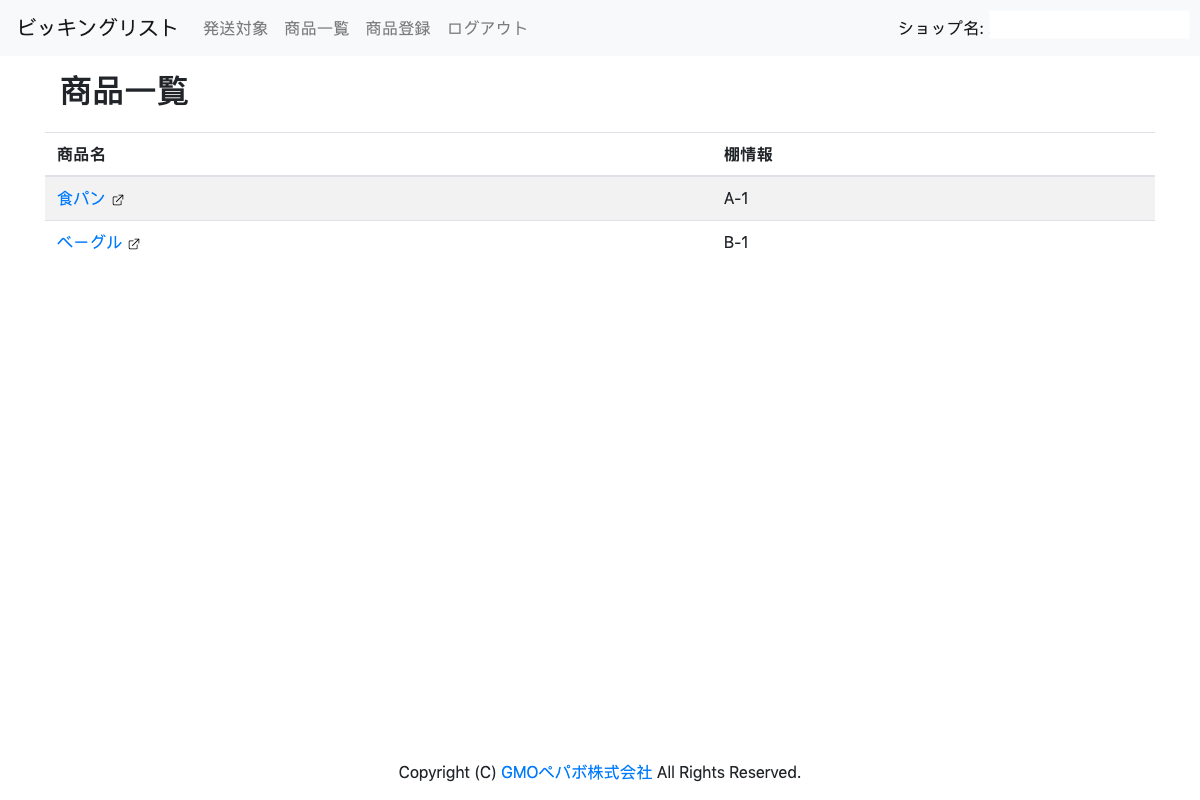Open the external link icon beside 食パン
The width and height of the screenshot is (1200, 800).
(118, 200)
